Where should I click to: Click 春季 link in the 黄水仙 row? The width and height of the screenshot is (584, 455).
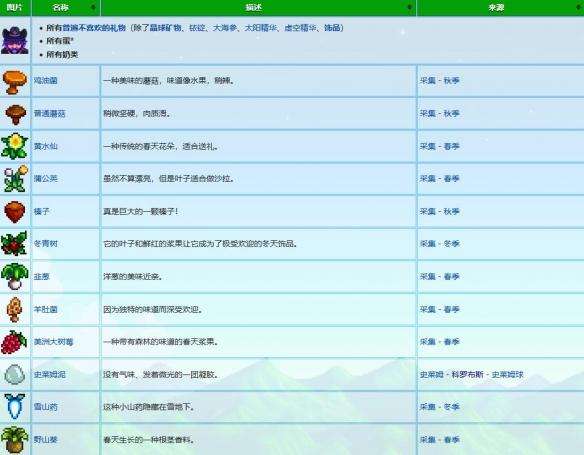tap(451, 146)
